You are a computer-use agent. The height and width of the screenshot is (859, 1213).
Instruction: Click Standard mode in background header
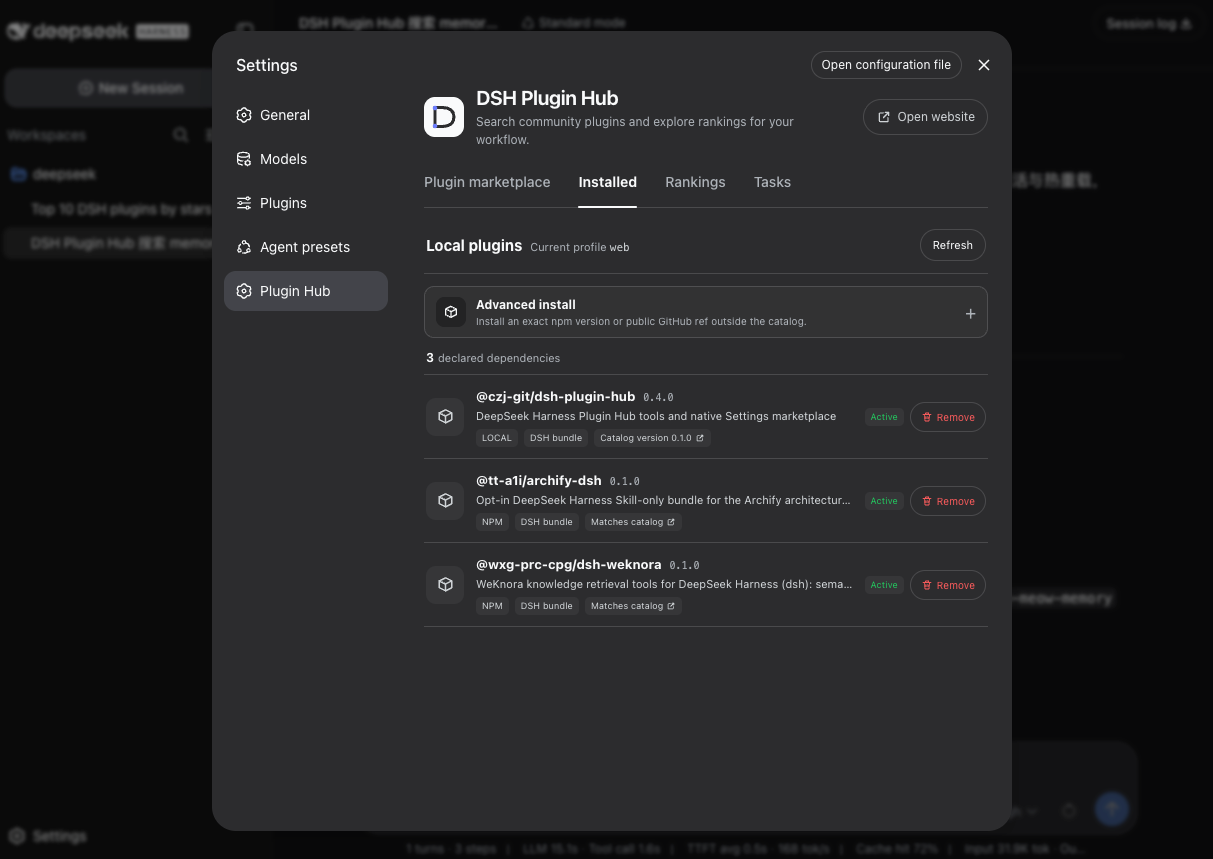click(573, 22)
